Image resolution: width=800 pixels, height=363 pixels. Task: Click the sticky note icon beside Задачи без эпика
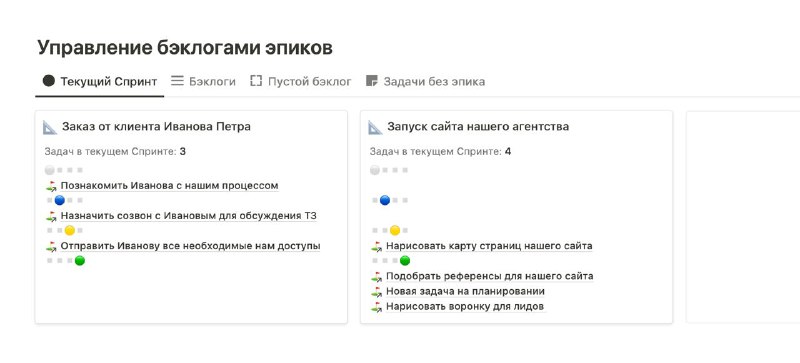pyautogui.click(x=372, y=81)
